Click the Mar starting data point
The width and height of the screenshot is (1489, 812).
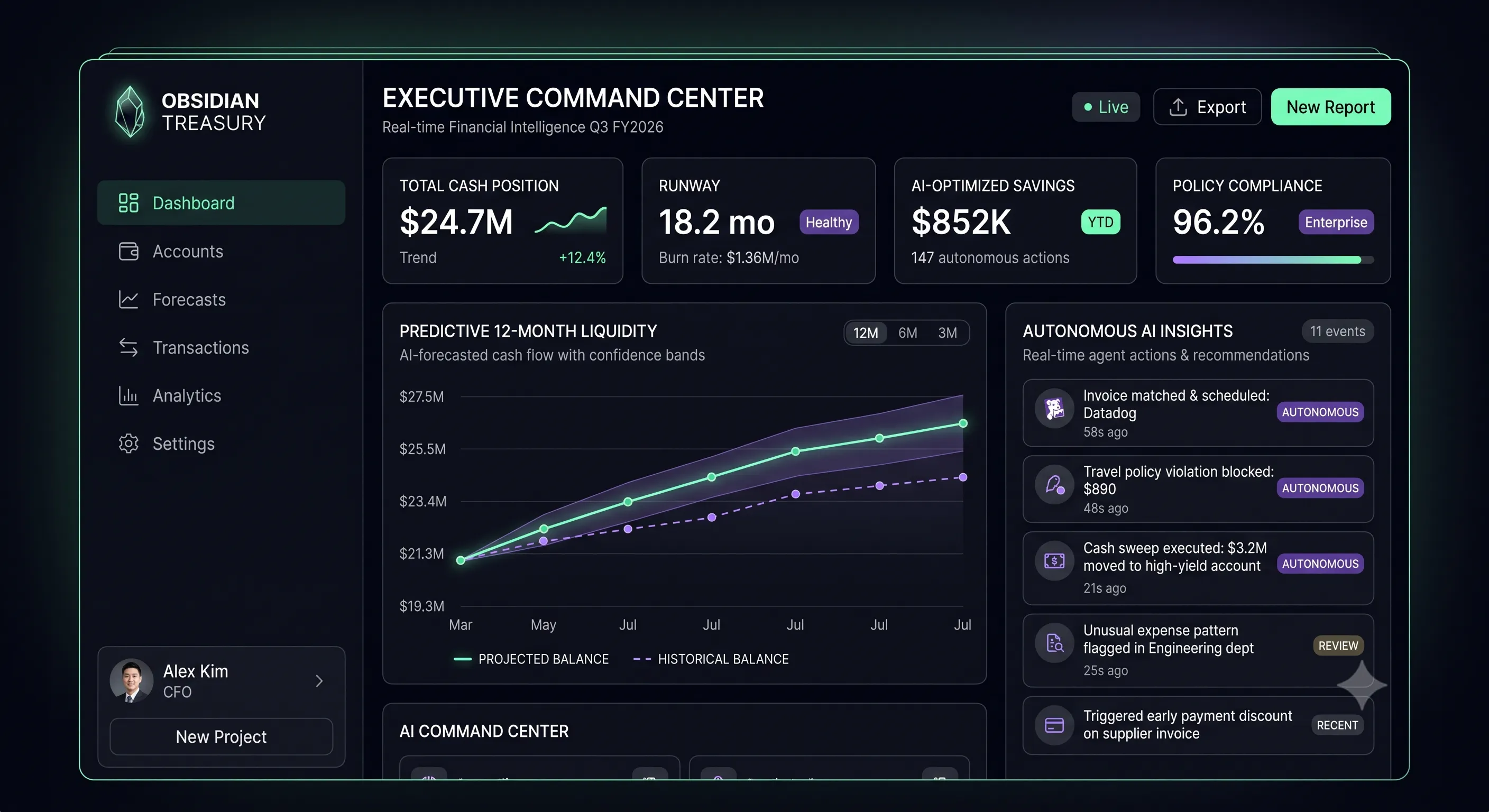click(461, 560)
